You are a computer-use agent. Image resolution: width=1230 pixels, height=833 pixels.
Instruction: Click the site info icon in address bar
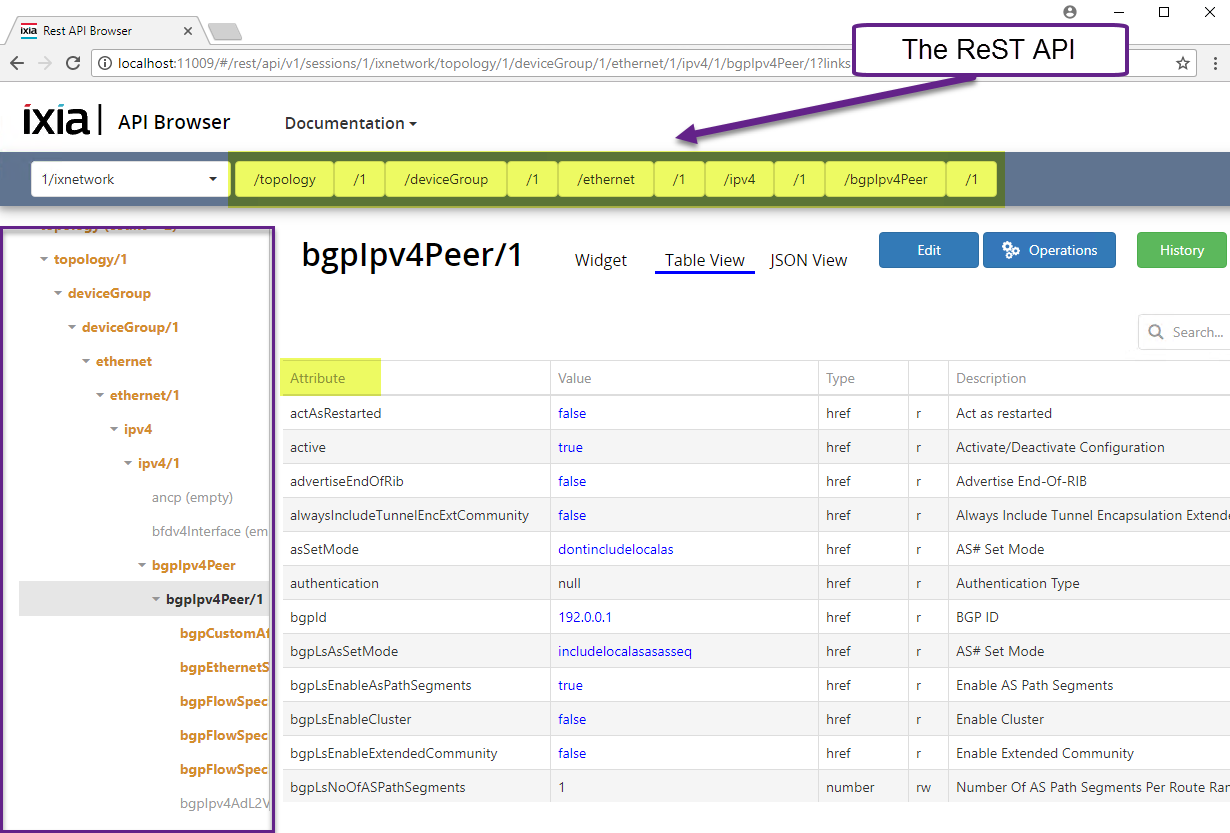(106, 63)
